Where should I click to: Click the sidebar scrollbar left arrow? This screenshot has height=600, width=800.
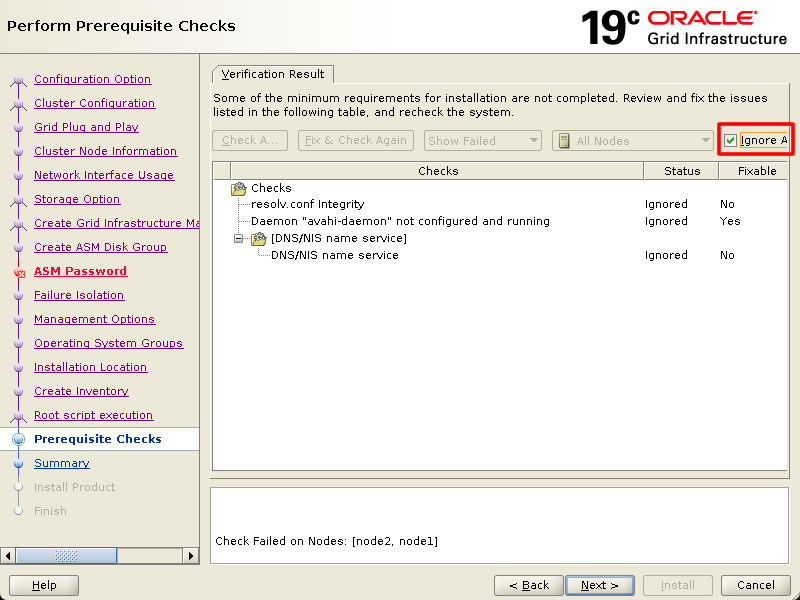tap(8, 556)
